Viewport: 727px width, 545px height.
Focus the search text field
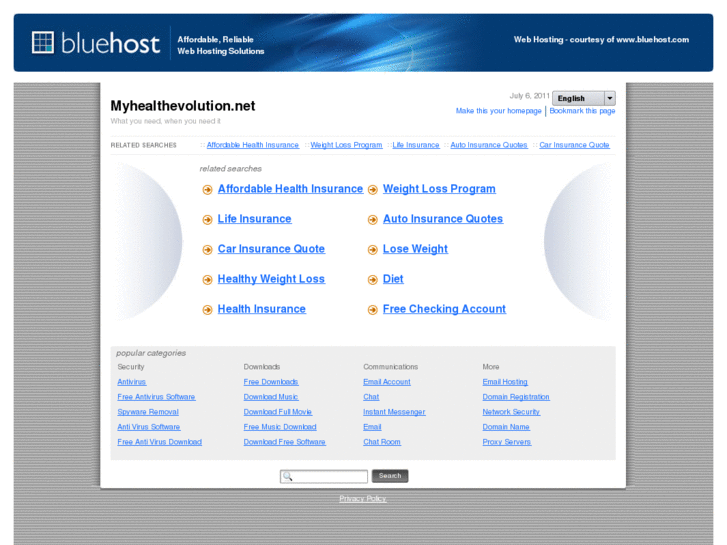coord(324,476)
